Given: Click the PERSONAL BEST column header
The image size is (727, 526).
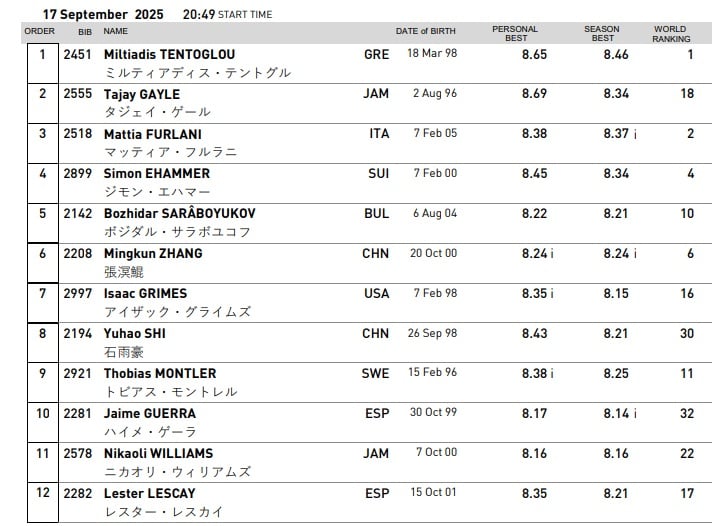Looking at the screenshot, I should 515,33.
